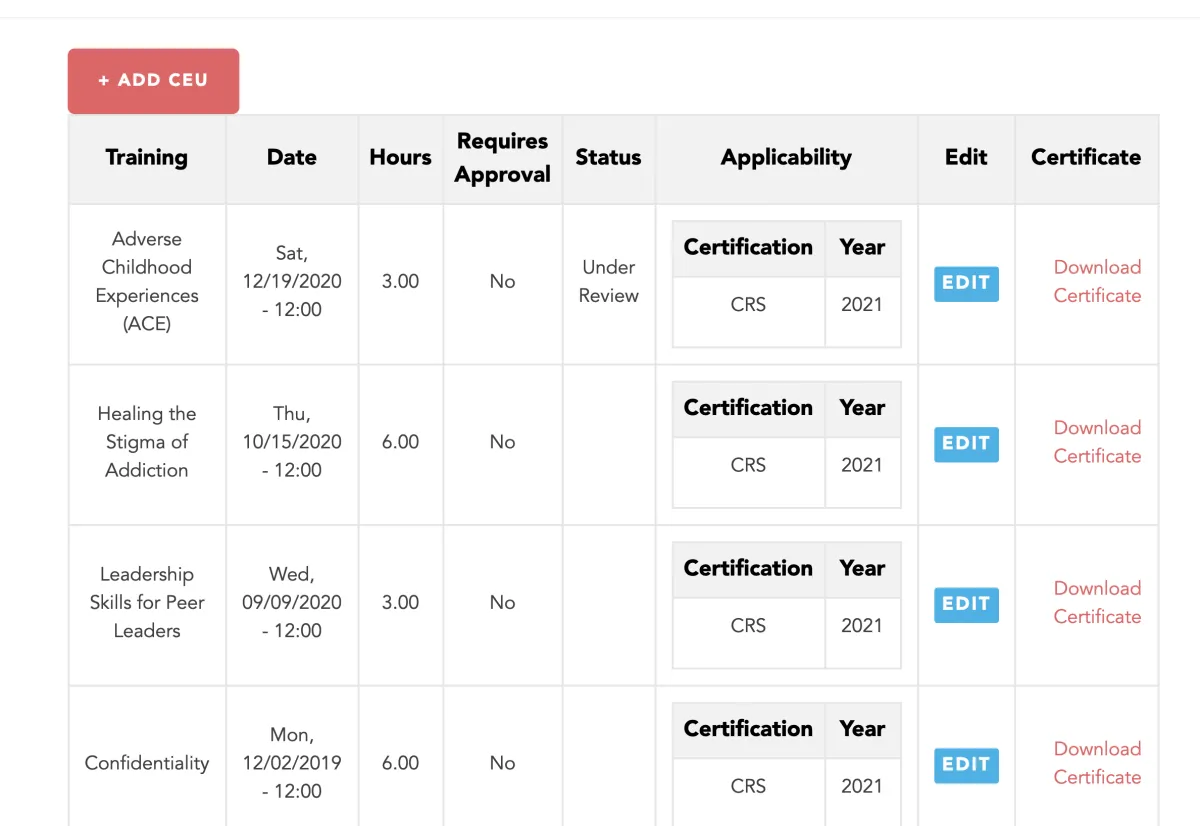Screen dimensions: 1200x826
Task: Select the Applicability column header
Action: pyautogui.click(x=786, y=158)
